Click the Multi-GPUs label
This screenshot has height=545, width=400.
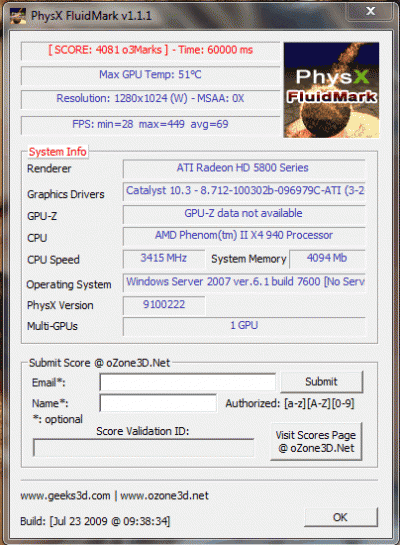tap(52, 326)
